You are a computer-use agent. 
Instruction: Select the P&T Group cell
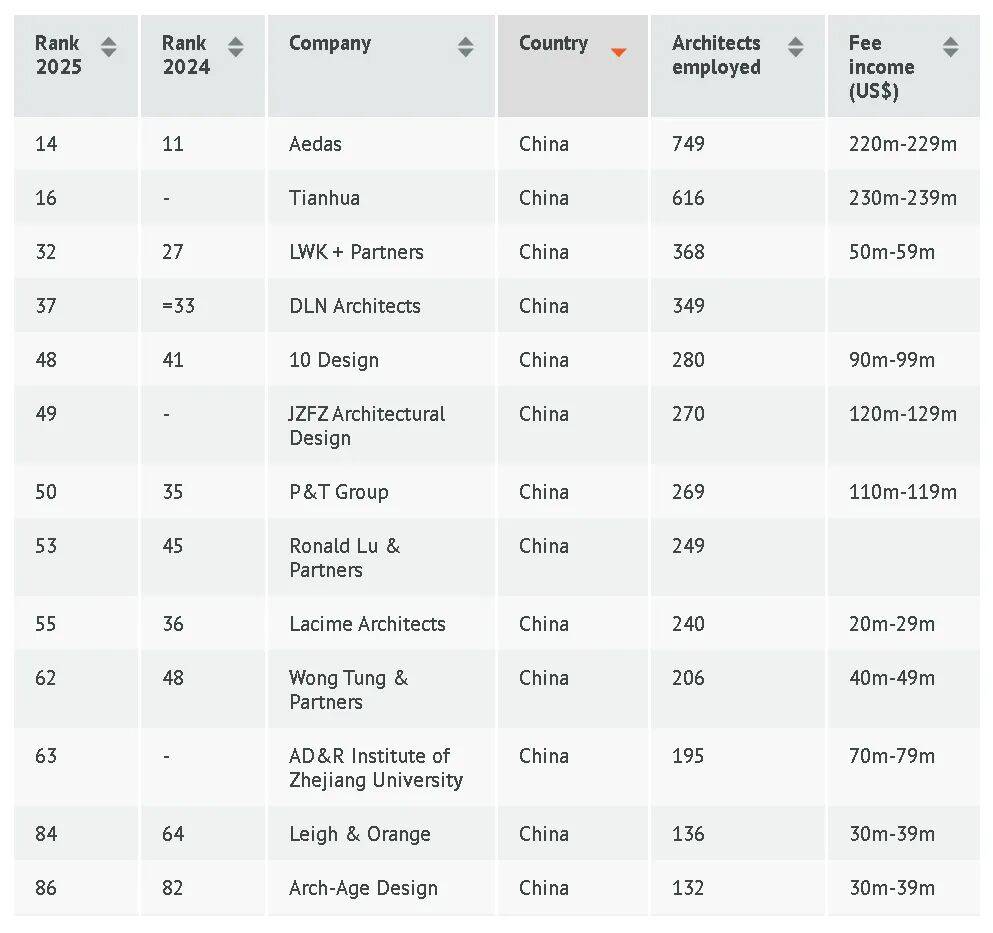[x=338, y=492]
